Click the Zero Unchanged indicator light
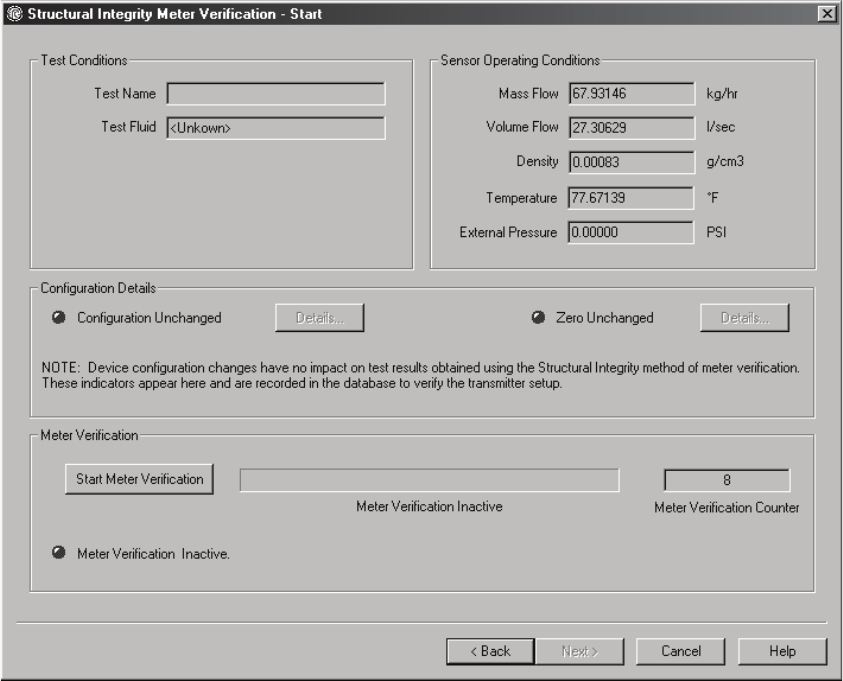The width and height of the screenshot is (843, 681). [x=539, y=318]
